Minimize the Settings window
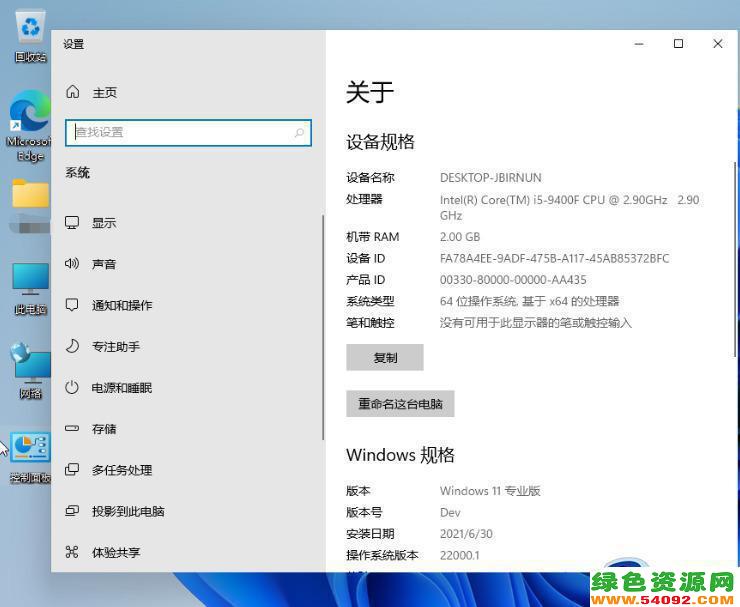Screen dimensions: 740x607 coord(639,44)
